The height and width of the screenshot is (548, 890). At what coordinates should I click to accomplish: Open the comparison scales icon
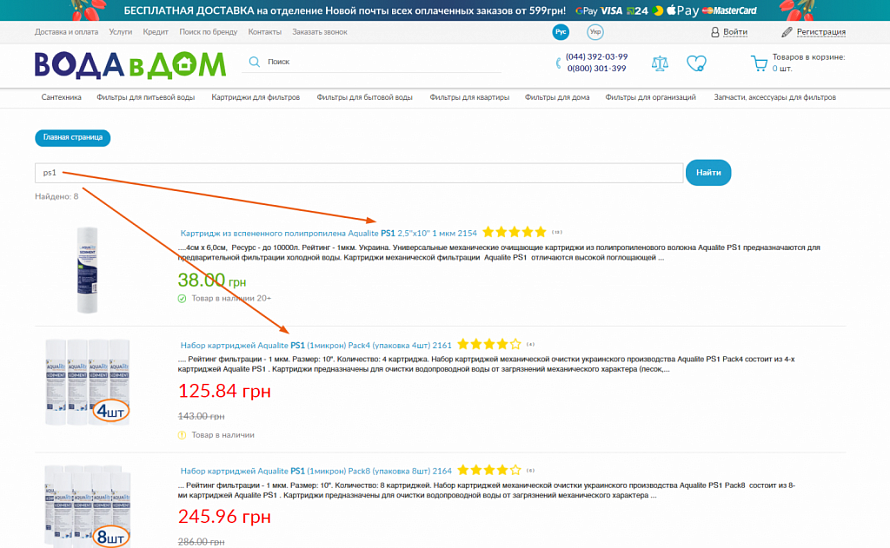pos(660,63)
